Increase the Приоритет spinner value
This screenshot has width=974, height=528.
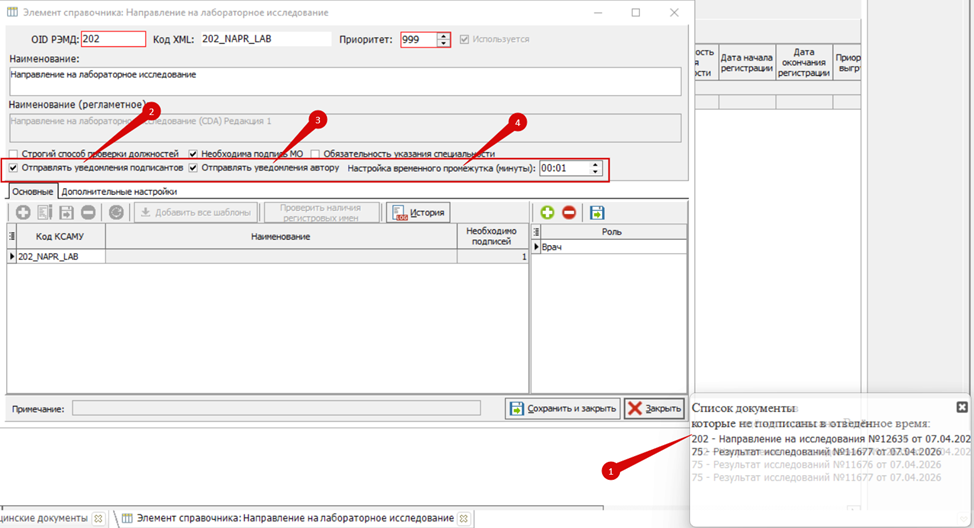(x=444, y=35)
